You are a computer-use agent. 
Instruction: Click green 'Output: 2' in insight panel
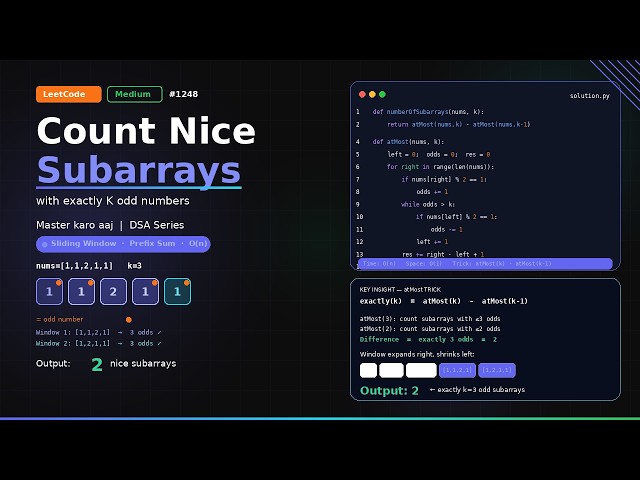389,391
